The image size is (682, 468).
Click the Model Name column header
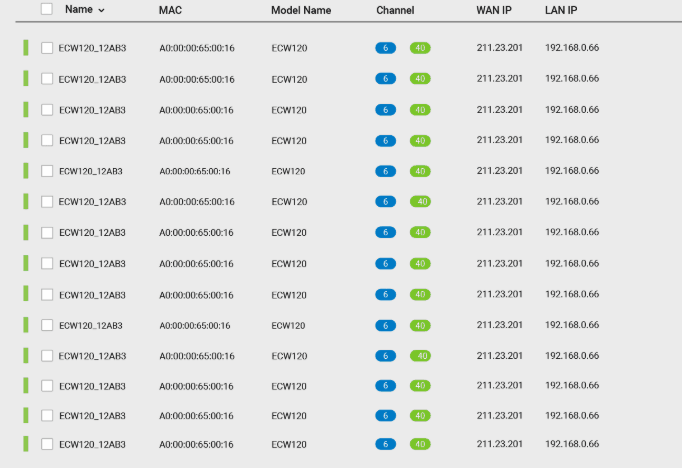click(301, 10)
